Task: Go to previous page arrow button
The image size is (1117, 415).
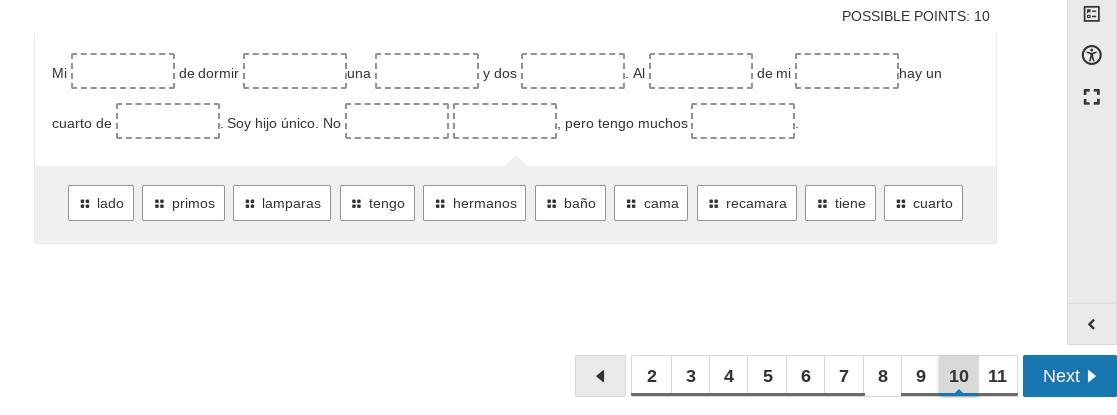Action: point(601,376)
